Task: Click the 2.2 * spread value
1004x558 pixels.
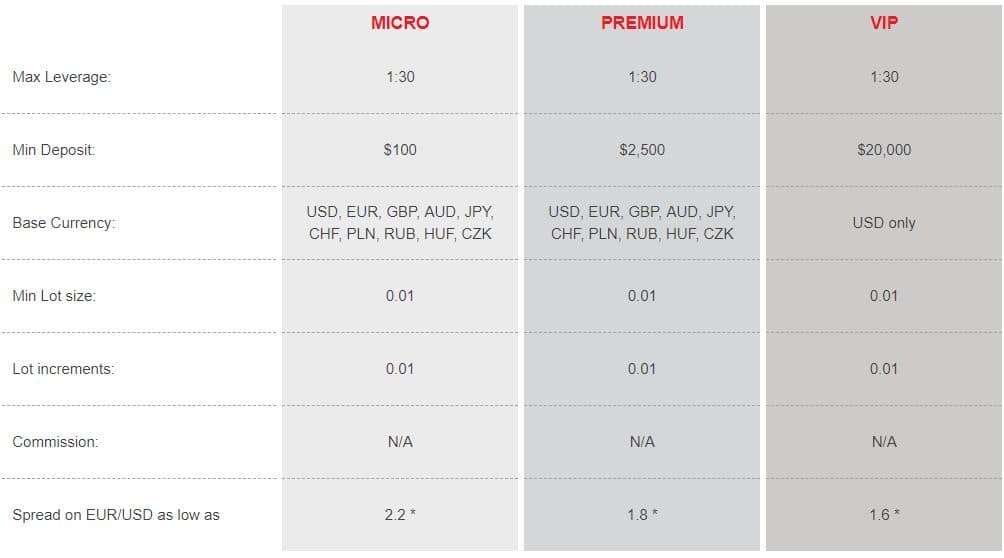Action: 400,515
